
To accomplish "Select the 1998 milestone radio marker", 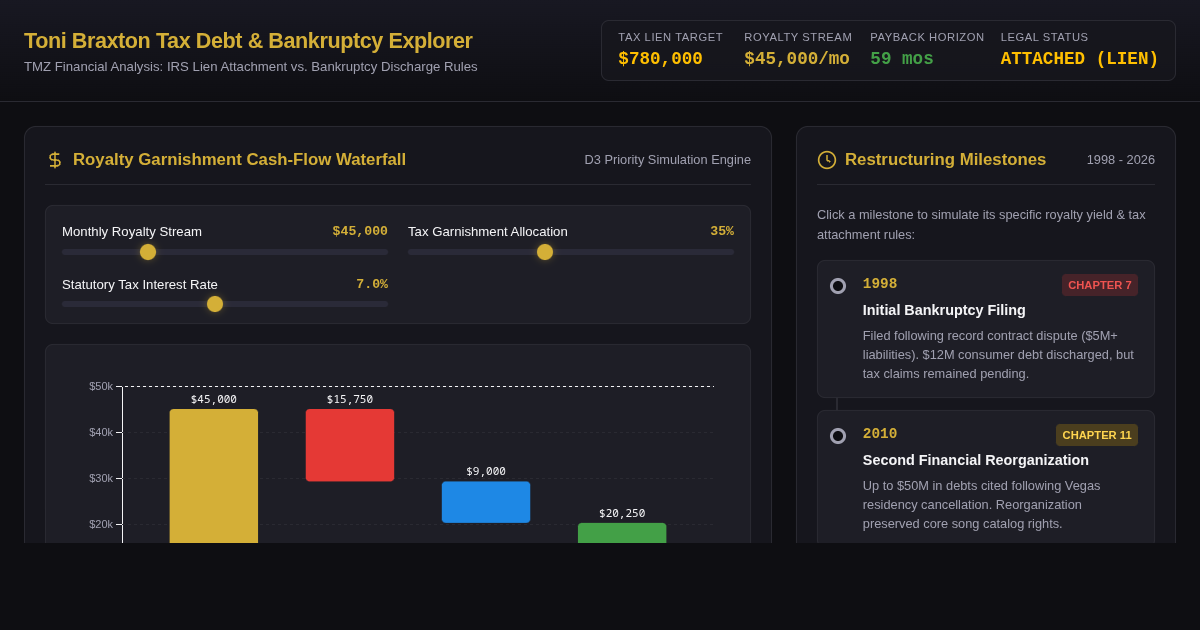I will (838, 286).
